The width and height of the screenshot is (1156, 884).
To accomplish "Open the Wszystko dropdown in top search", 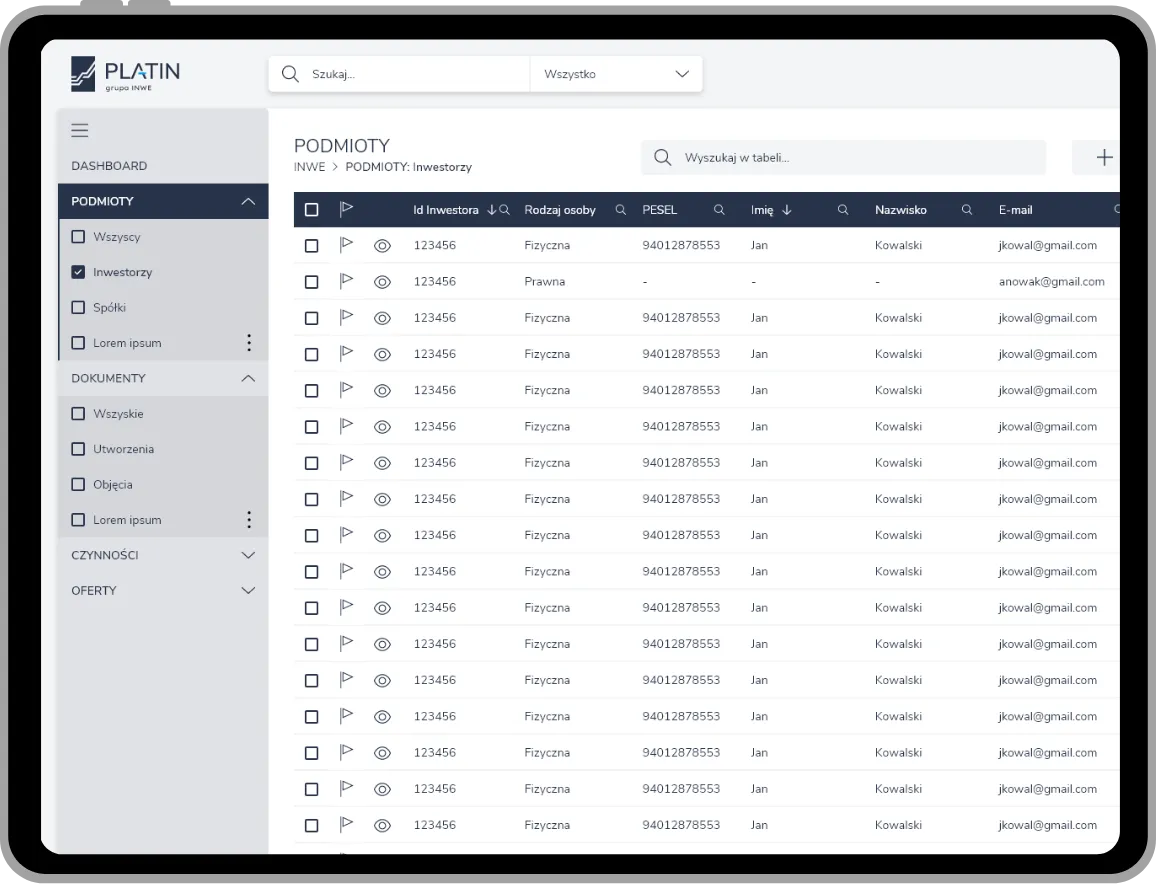I will tap(616, 74).
